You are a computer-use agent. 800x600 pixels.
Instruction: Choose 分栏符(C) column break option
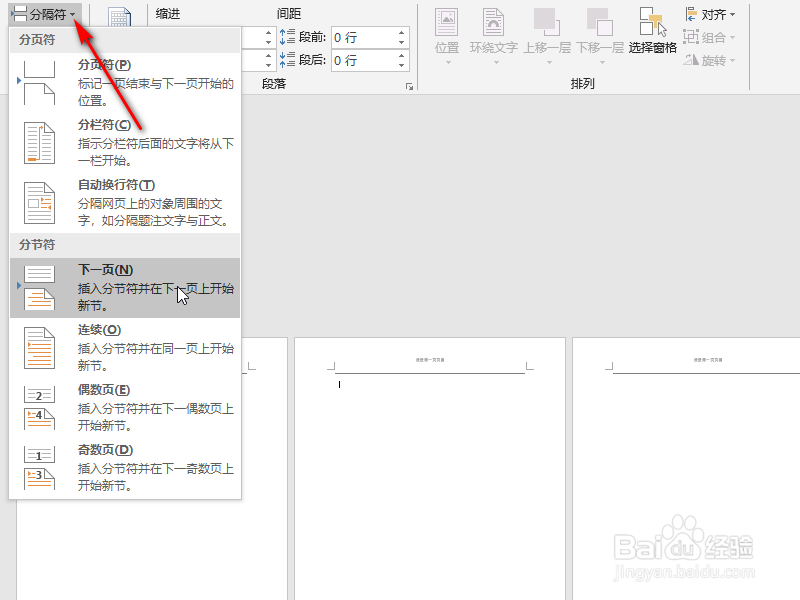pos(125,143)
